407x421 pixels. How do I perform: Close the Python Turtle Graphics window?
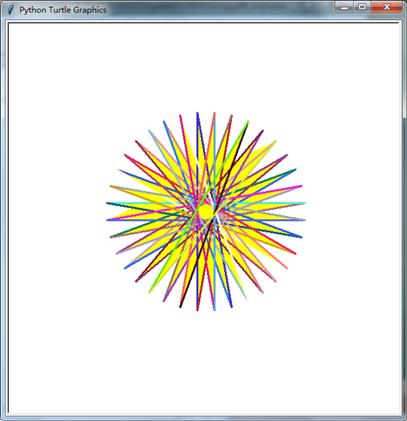tap(387, 7)
